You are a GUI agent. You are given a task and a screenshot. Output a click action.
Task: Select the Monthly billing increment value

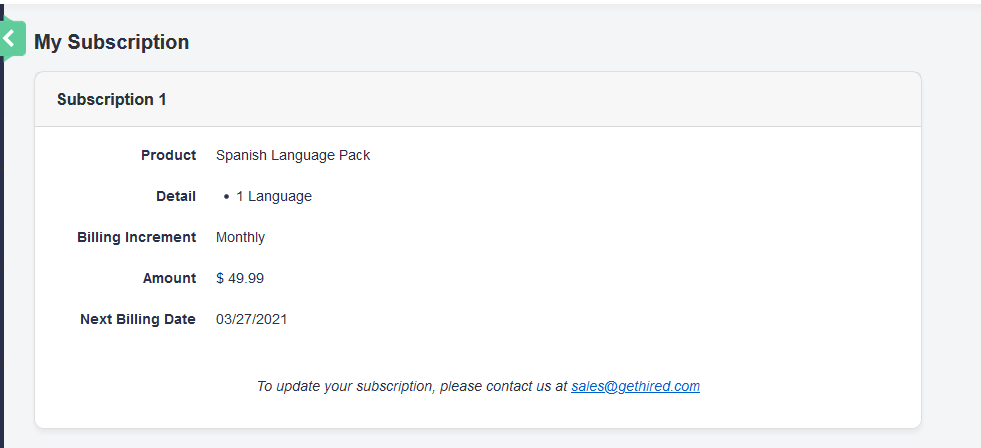(240, 237)
